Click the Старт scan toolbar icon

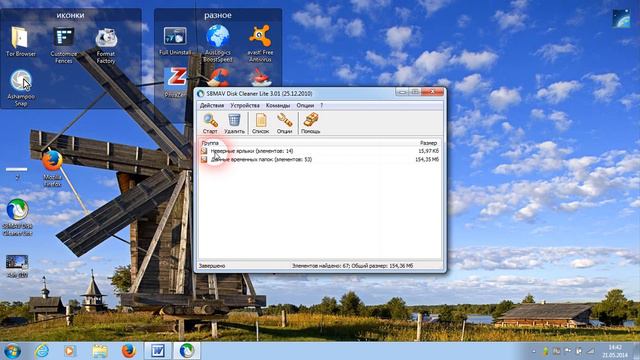click(210, 123)
